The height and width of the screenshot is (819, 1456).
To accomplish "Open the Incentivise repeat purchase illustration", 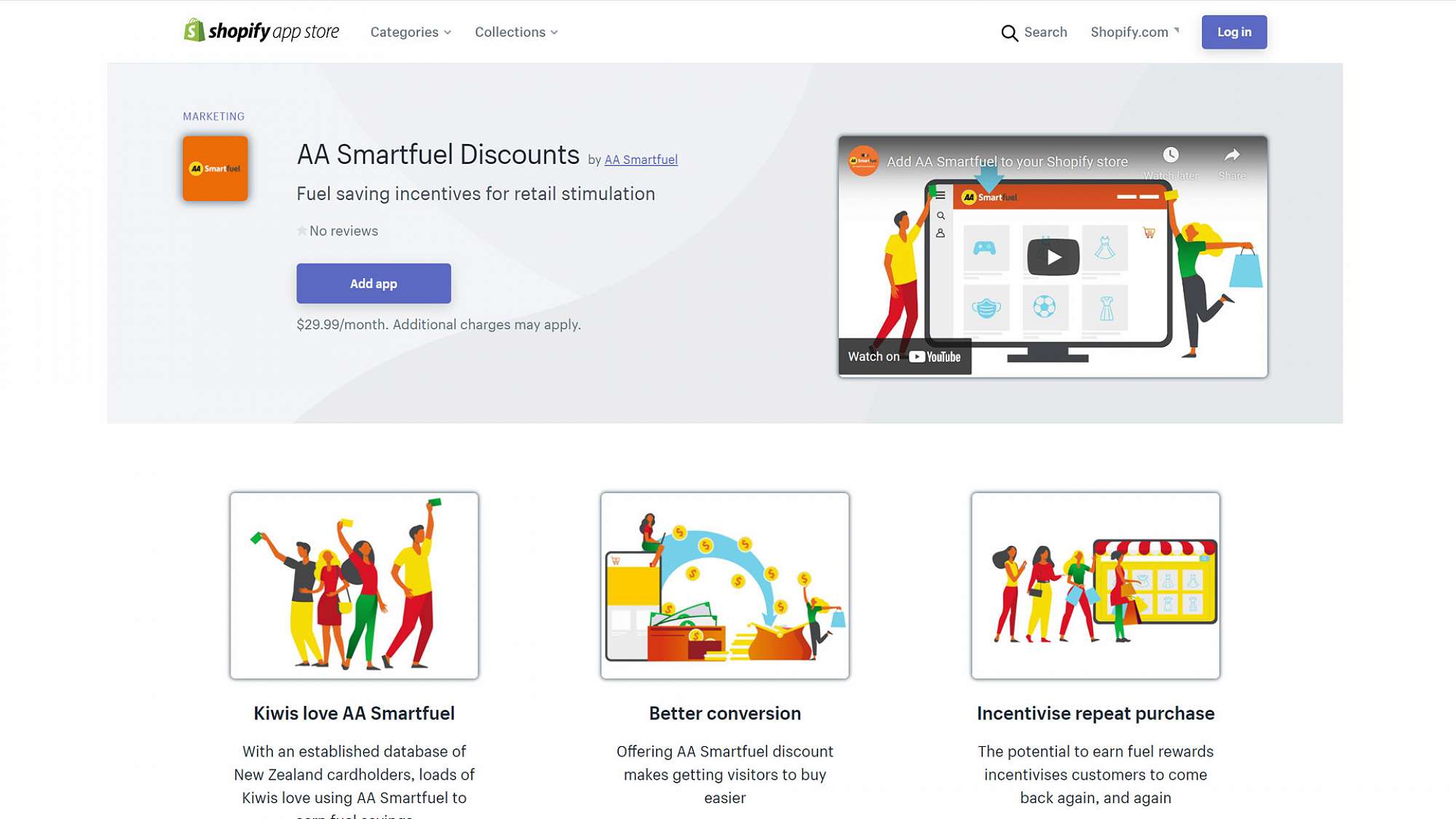I will coord(1096,586).
